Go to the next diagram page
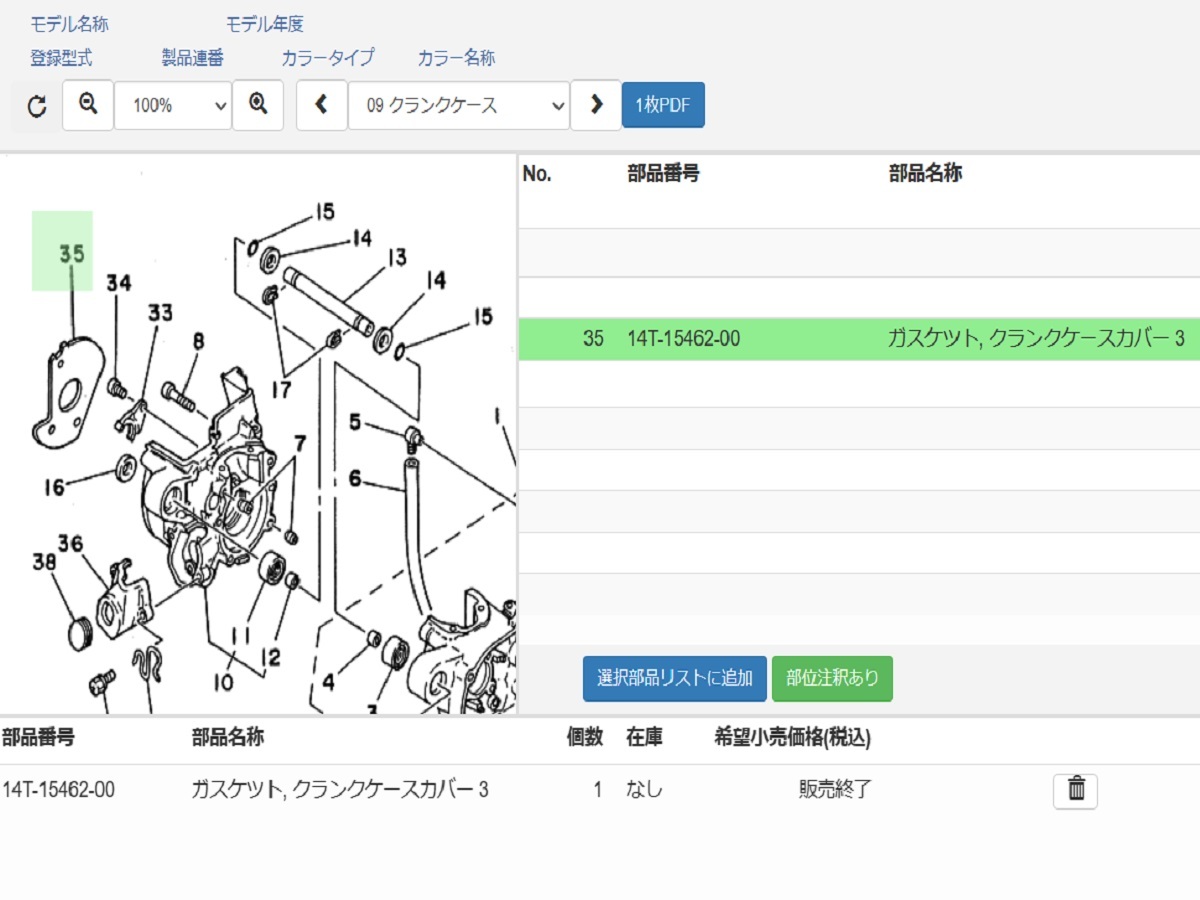 [x=596, y=104]
